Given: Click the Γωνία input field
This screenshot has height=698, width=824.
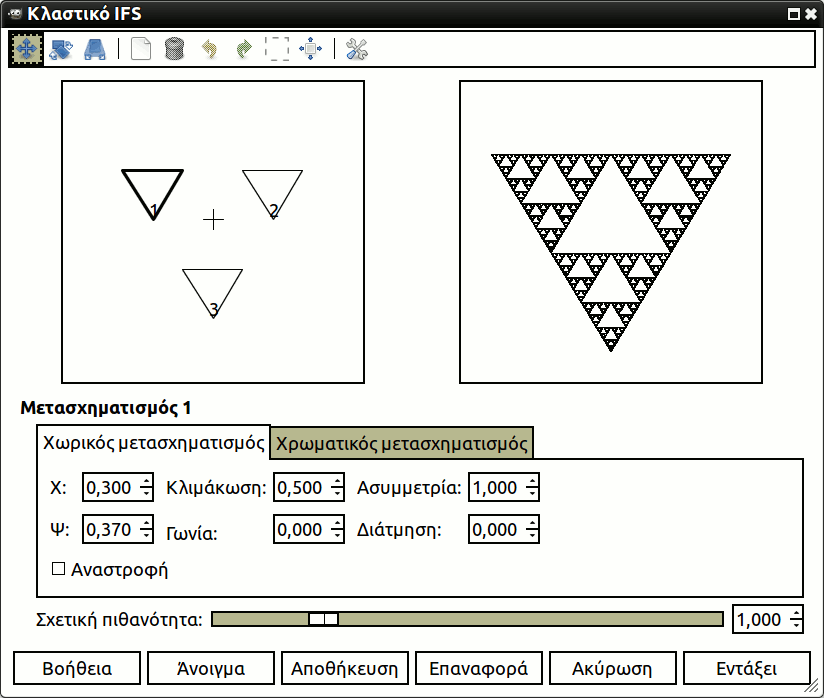Looking at the screenshot, I should (x=299, y=530).
